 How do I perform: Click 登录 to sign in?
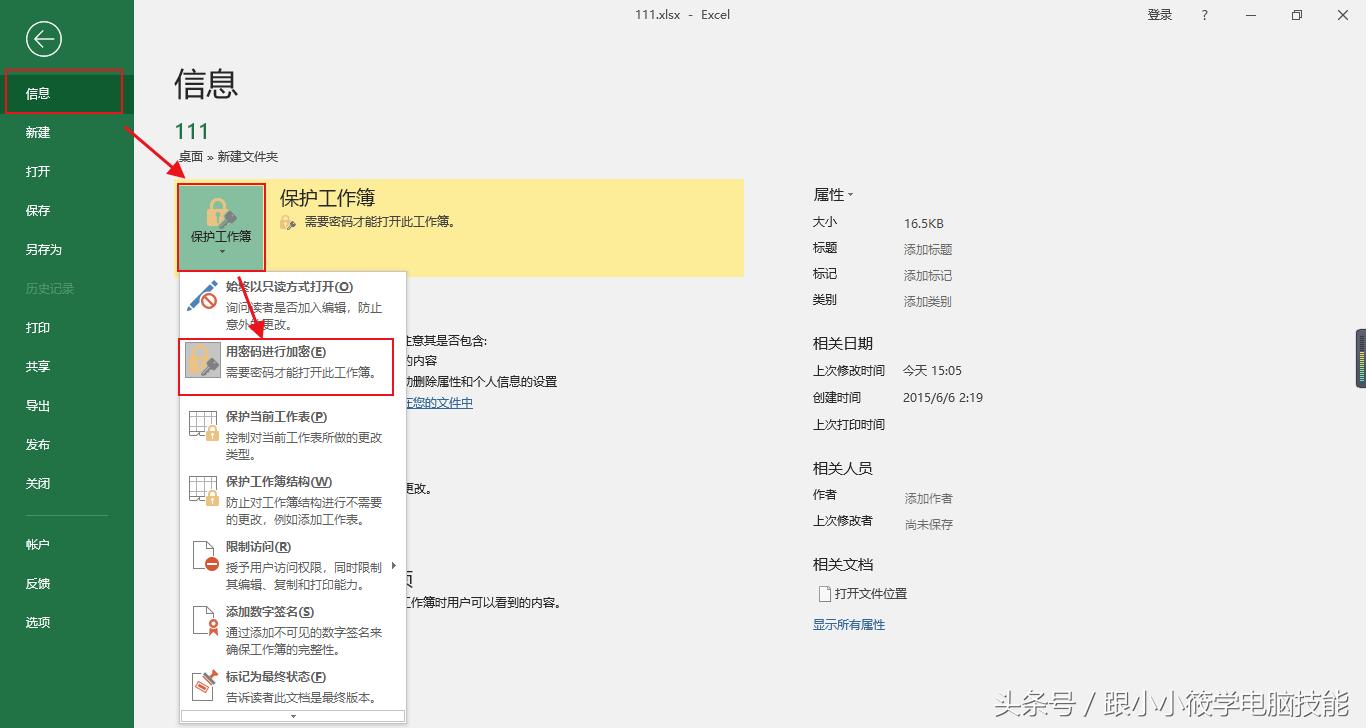pos(1159,15)
